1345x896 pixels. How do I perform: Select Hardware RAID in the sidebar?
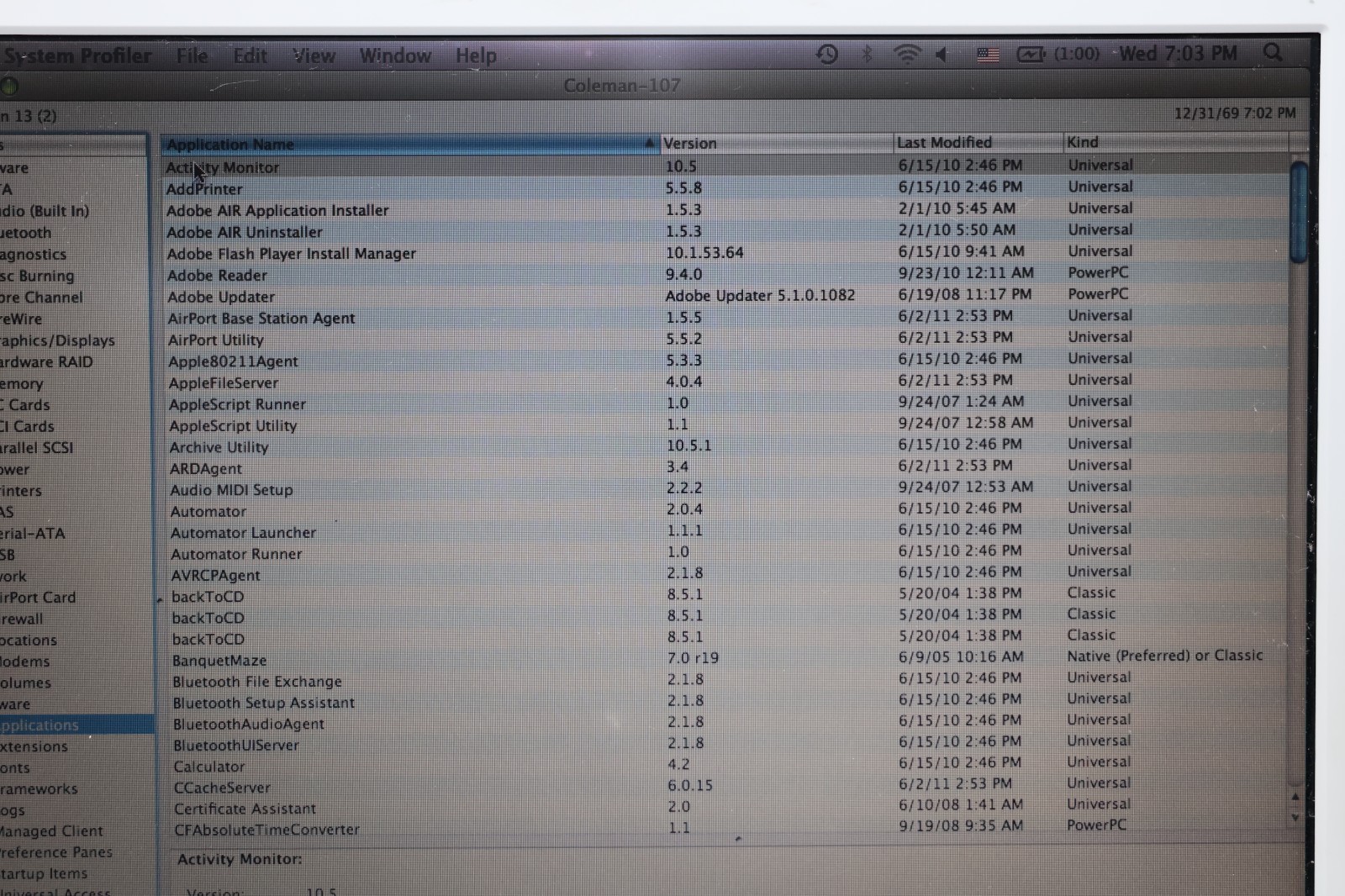[x=74, y=361]
